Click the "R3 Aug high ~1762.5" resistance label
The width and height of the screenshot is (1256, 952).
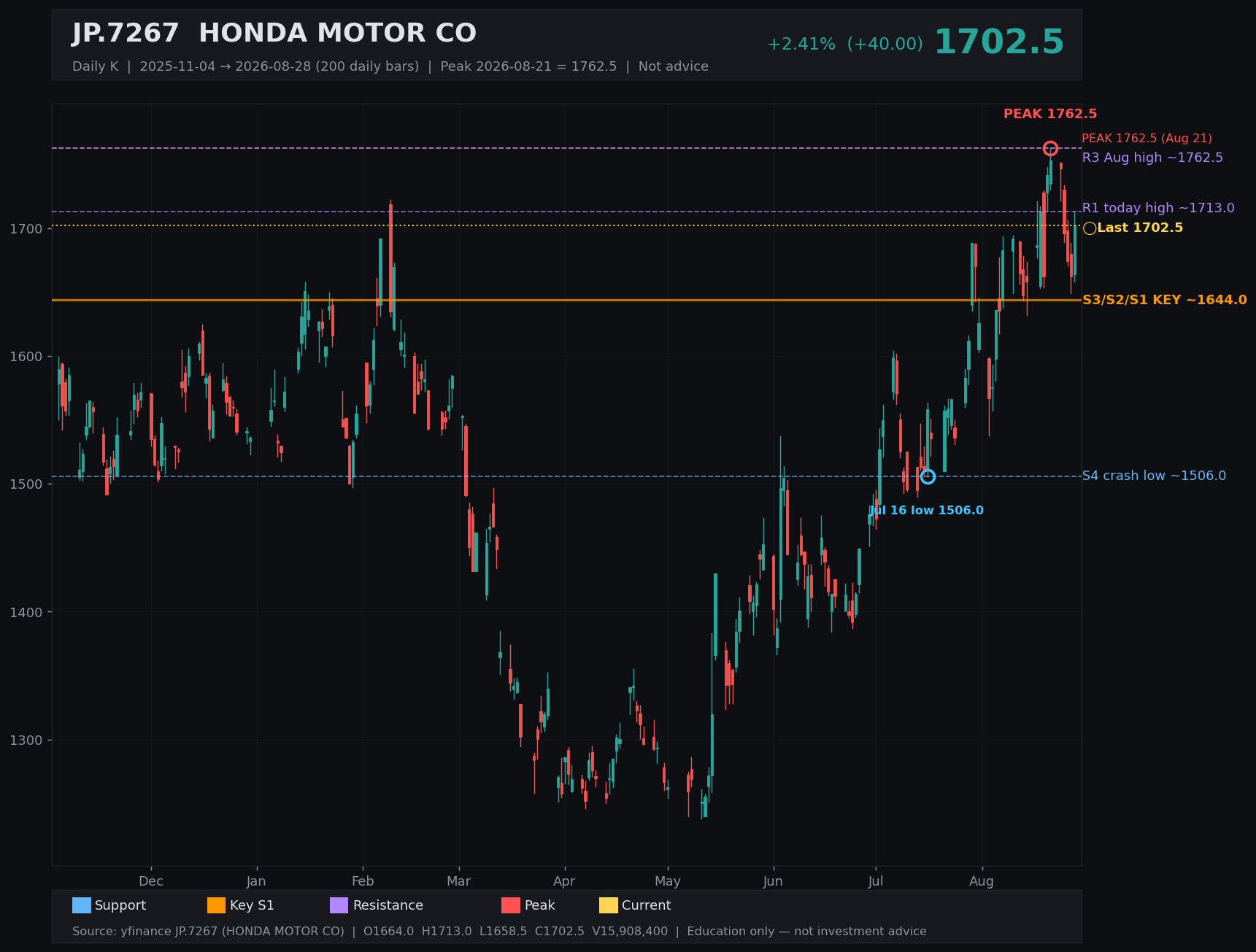(x=1152, y=158)
